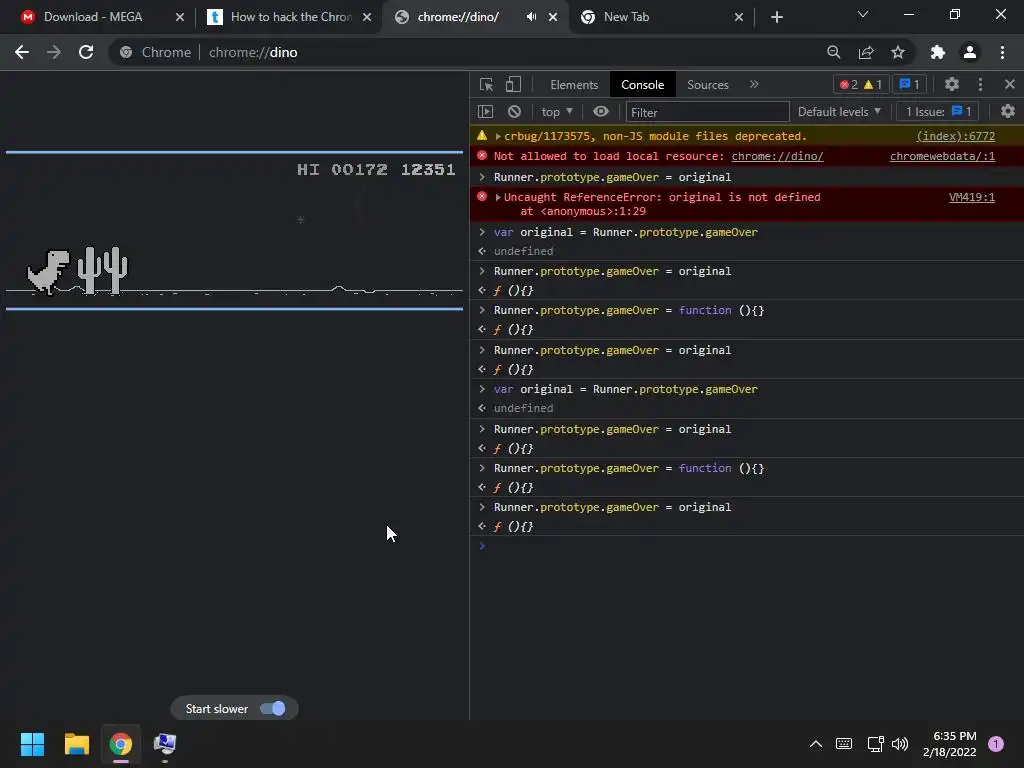Switch to the Elements tab
Screen dimensions: 1024x768
point(573,85)
